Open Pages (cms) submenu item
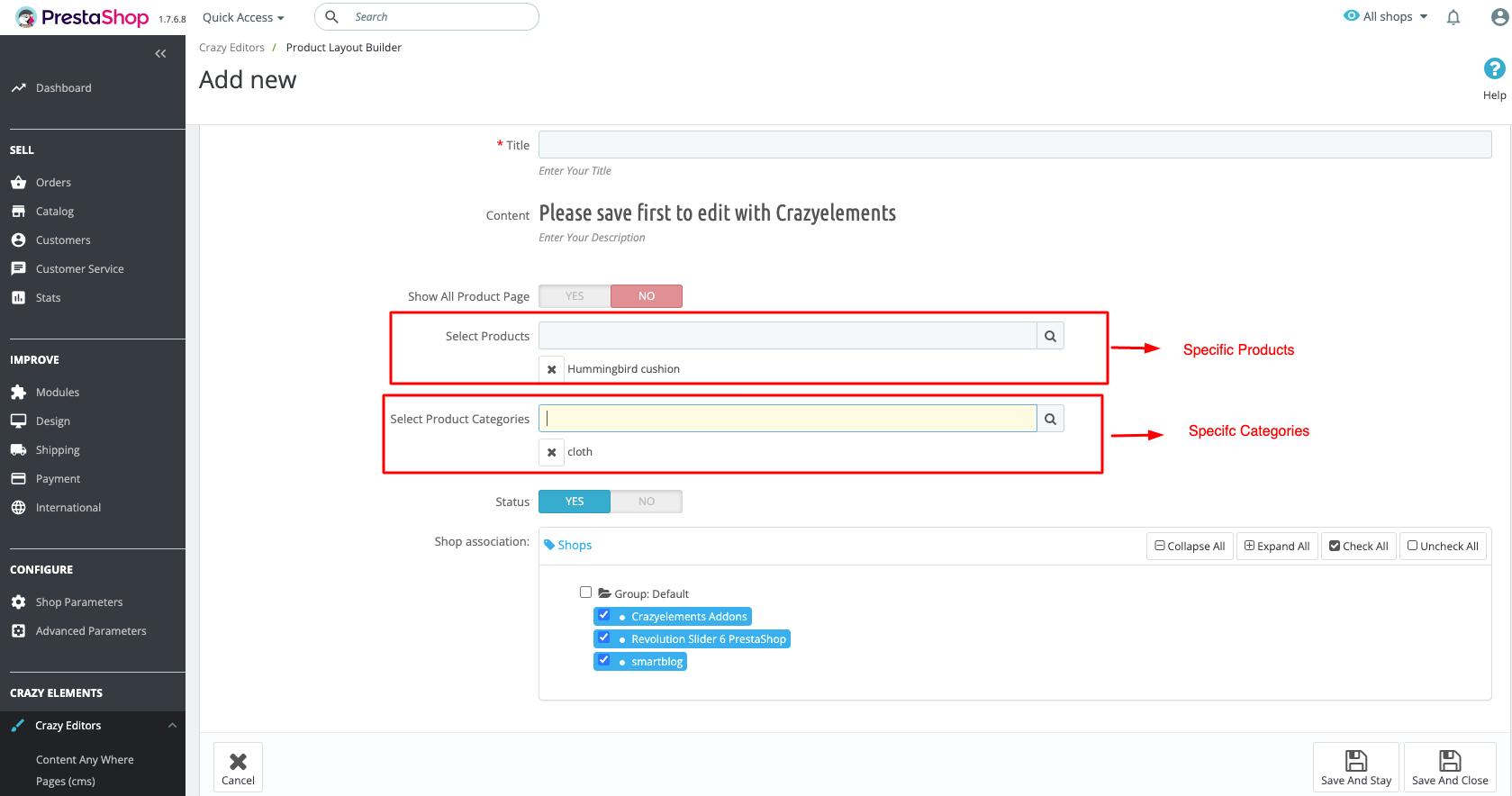 pyautogui.click(x=65, y=782)
